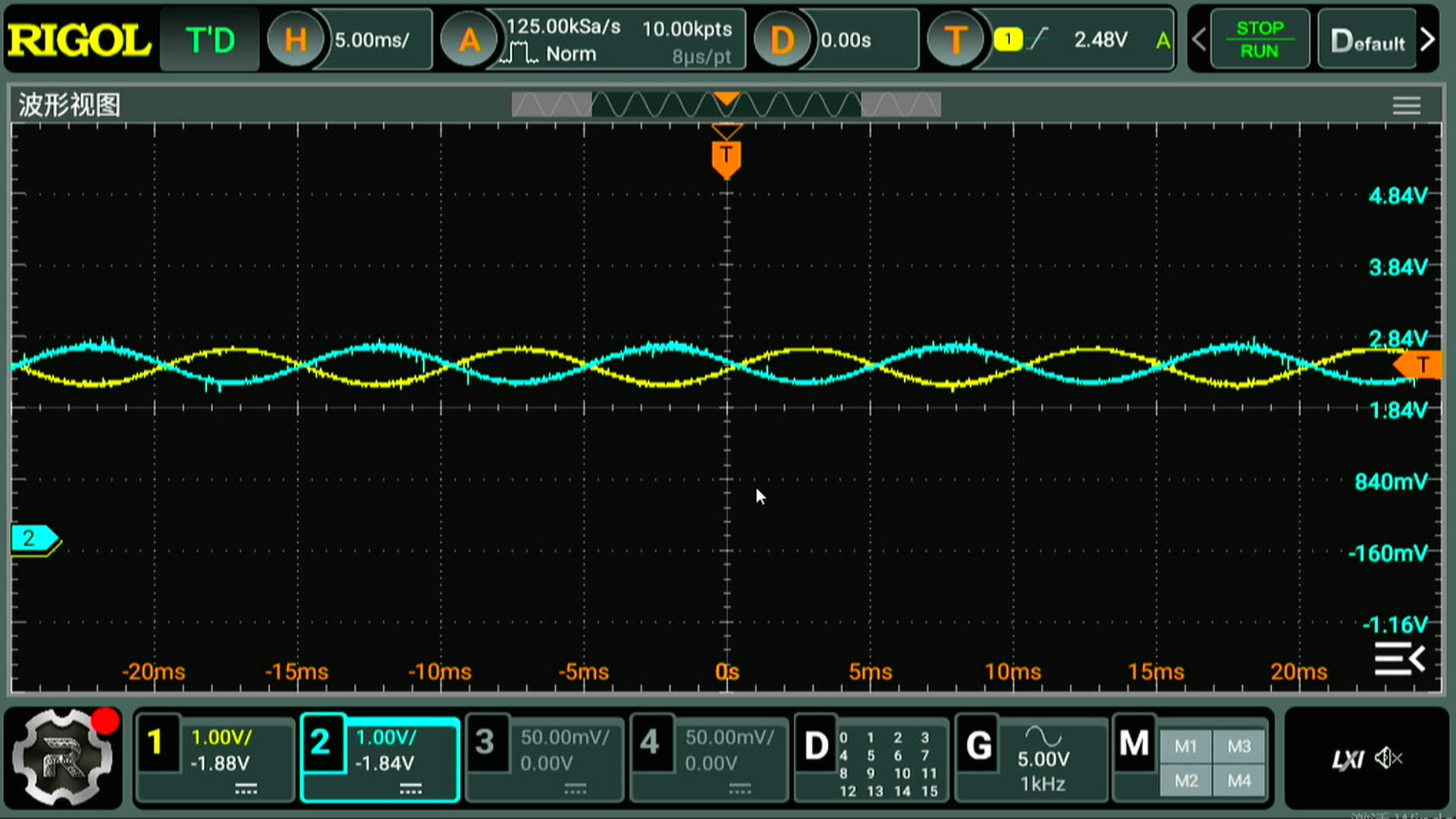Open the waveform view hamburger menu
This screenshot has height=819, width=1456.
pos(1406,105)
